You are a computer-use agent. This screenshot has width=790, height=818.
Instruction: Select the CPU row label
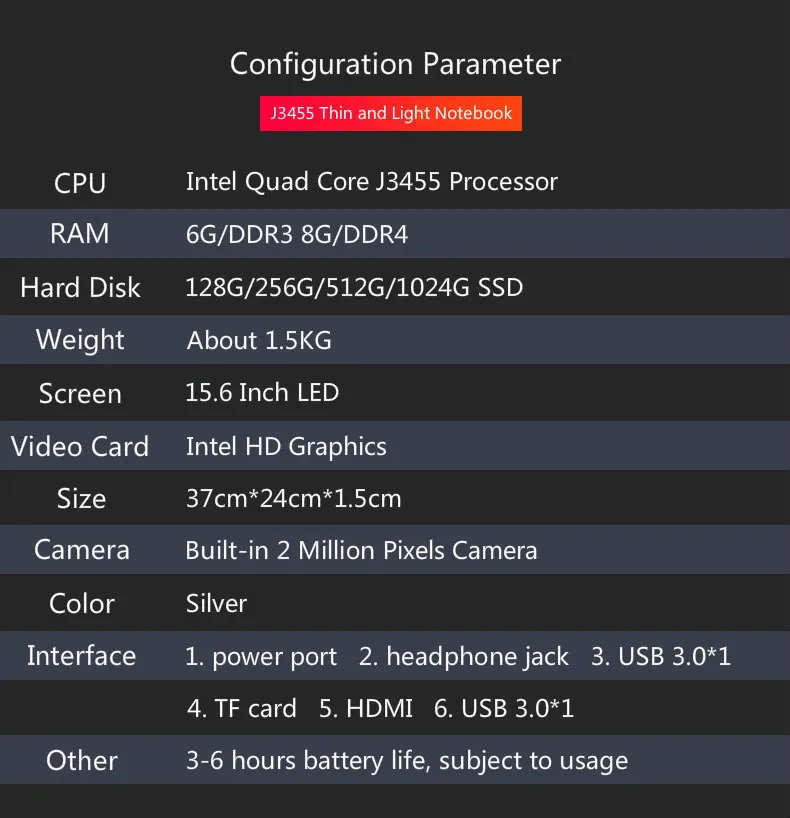pos(80,183)
